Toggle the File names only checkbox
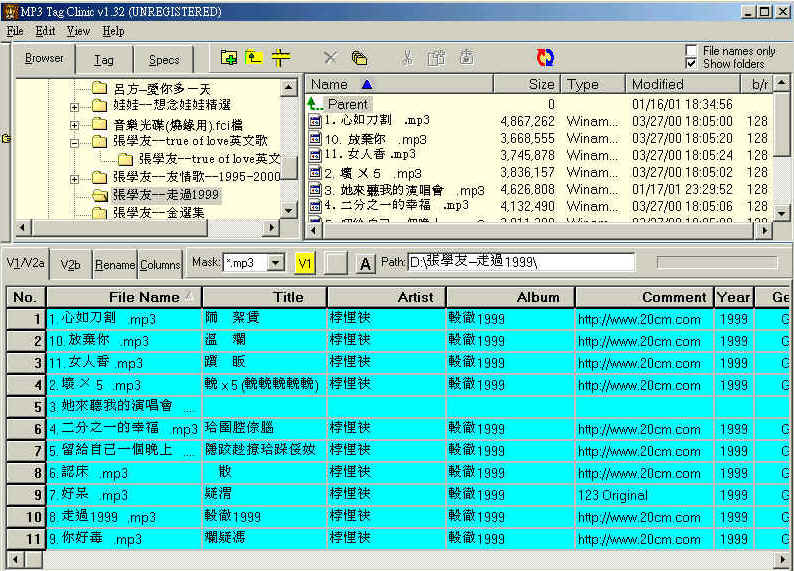 coord(691,50)
